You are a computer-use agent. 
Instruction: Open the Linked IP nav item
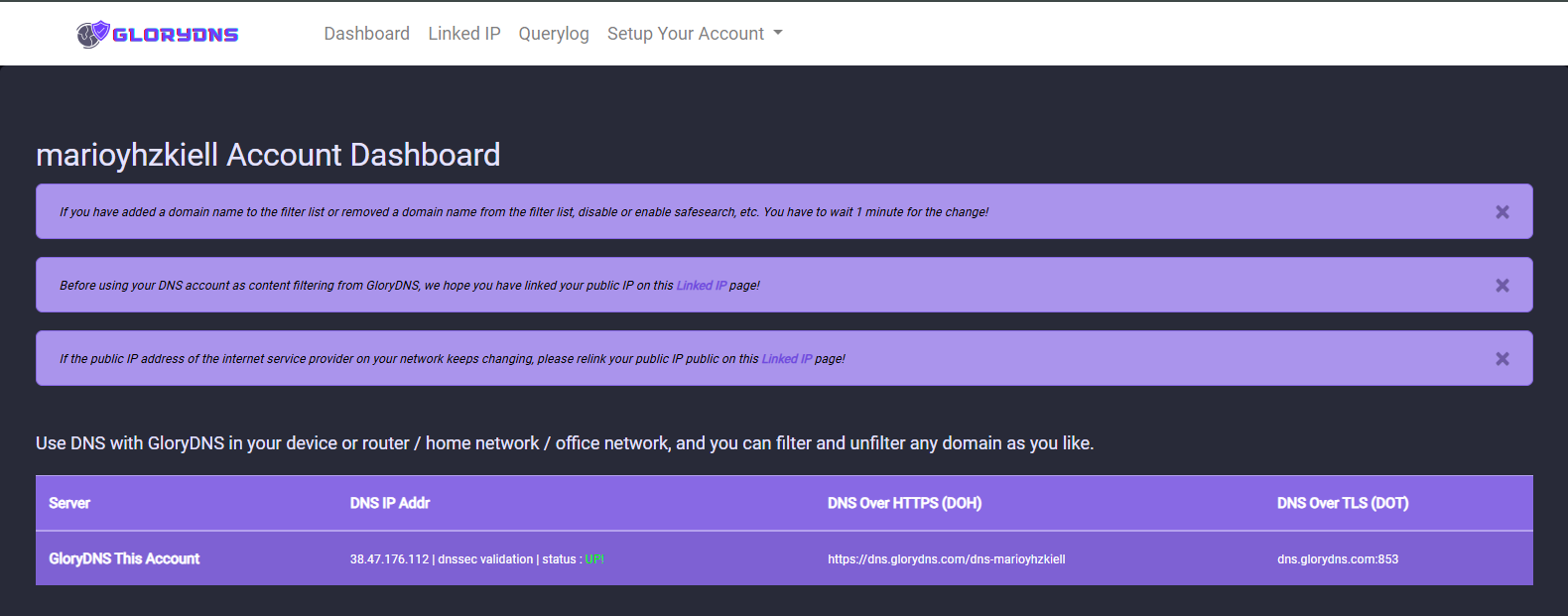[x=464, y=34]
